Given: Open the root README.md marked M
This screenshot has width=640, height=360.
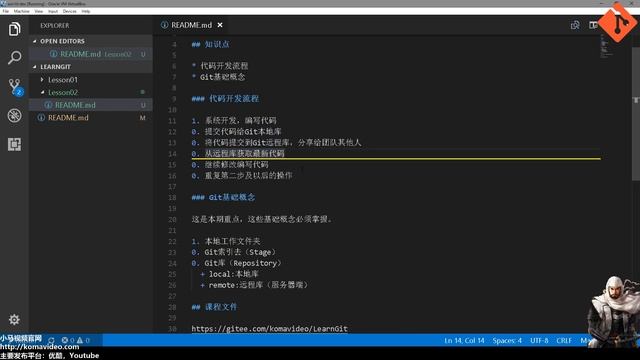Looking at the screenshot, I should pos(91,118).
